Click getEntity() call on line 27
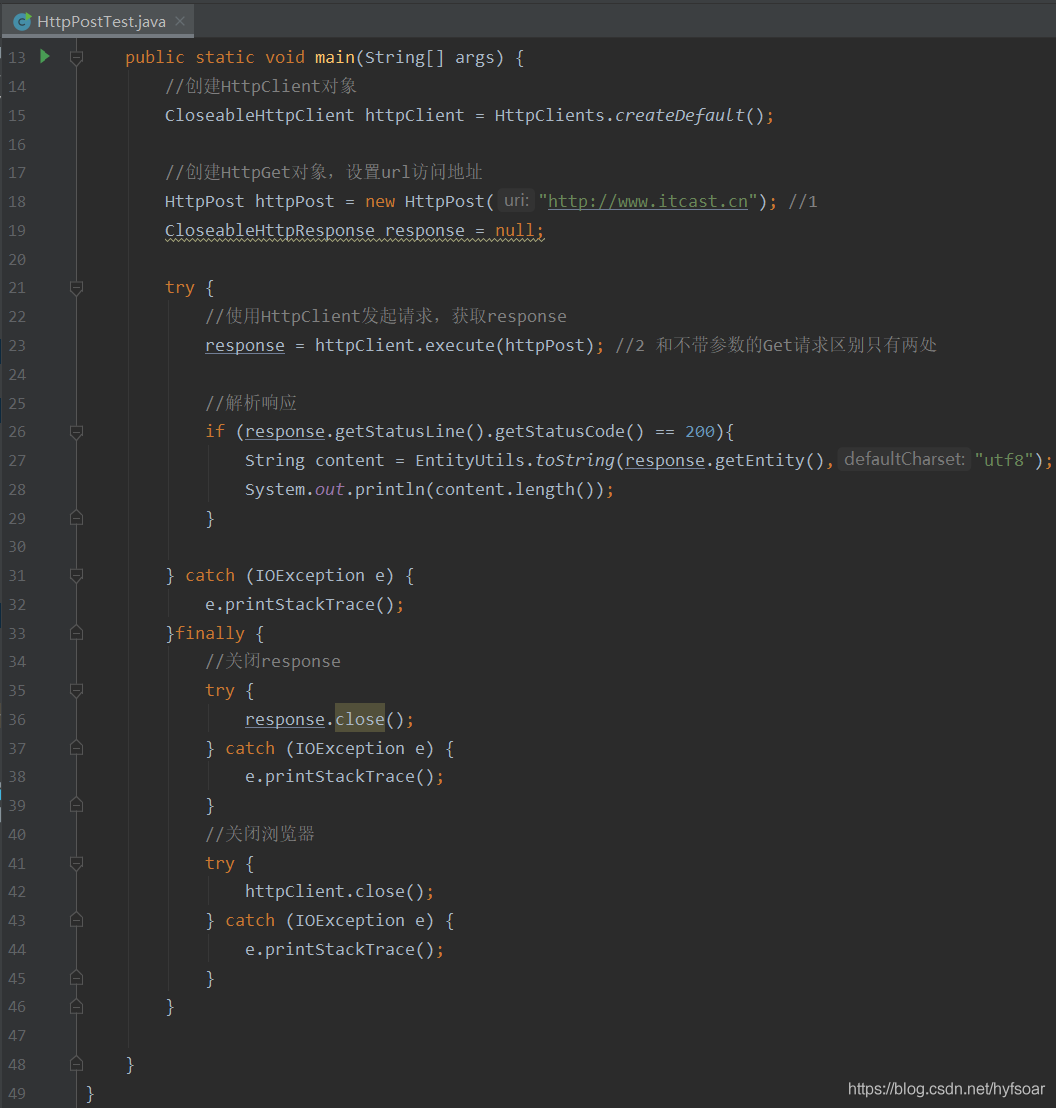The image size is (1056, 1108). click(x=769, y=461)
